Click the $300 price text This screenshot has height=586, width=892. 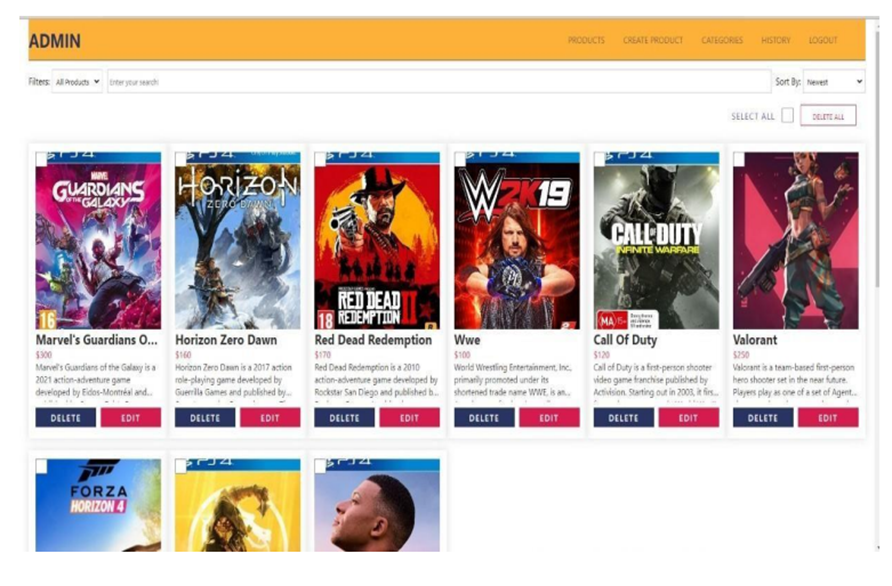coord(44,354)
